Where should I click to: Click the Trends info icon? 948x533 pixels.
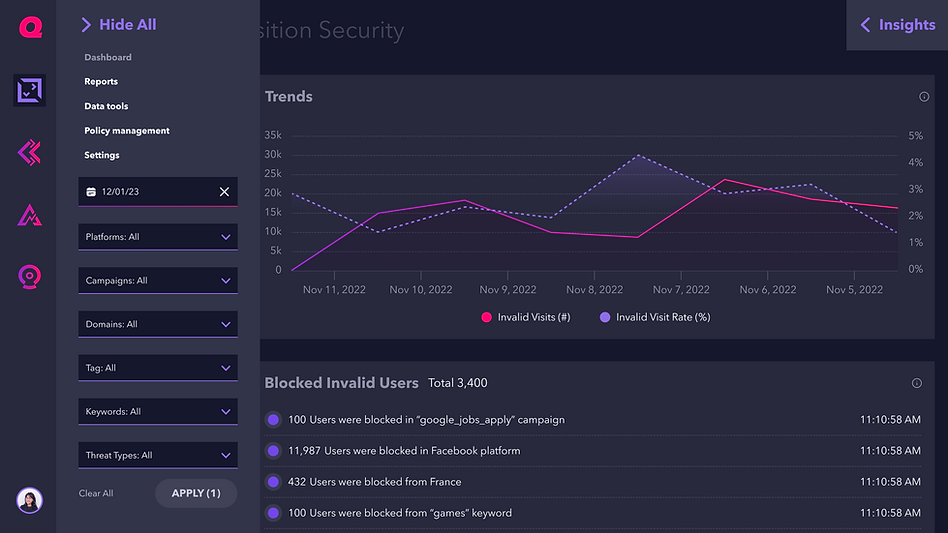[x=924, y=97]
